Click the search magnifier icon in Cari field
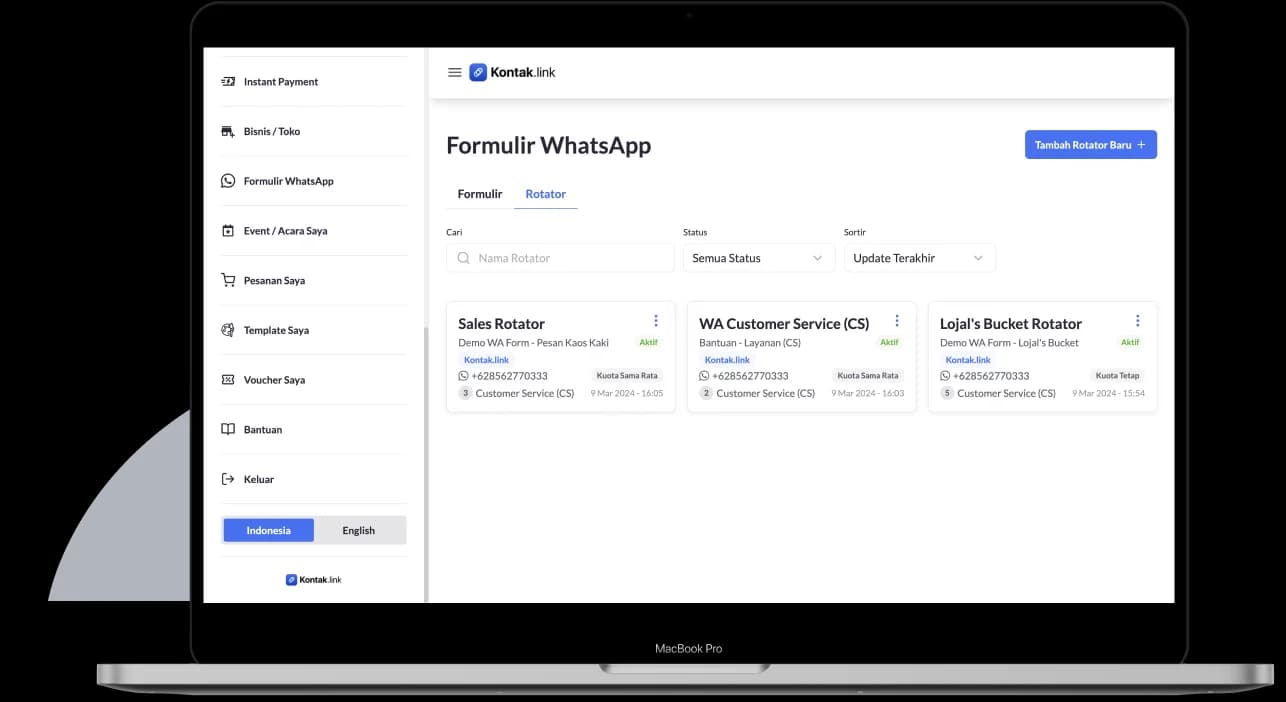The width and height of the screenshot is (1286, 702). pos(464,258)
